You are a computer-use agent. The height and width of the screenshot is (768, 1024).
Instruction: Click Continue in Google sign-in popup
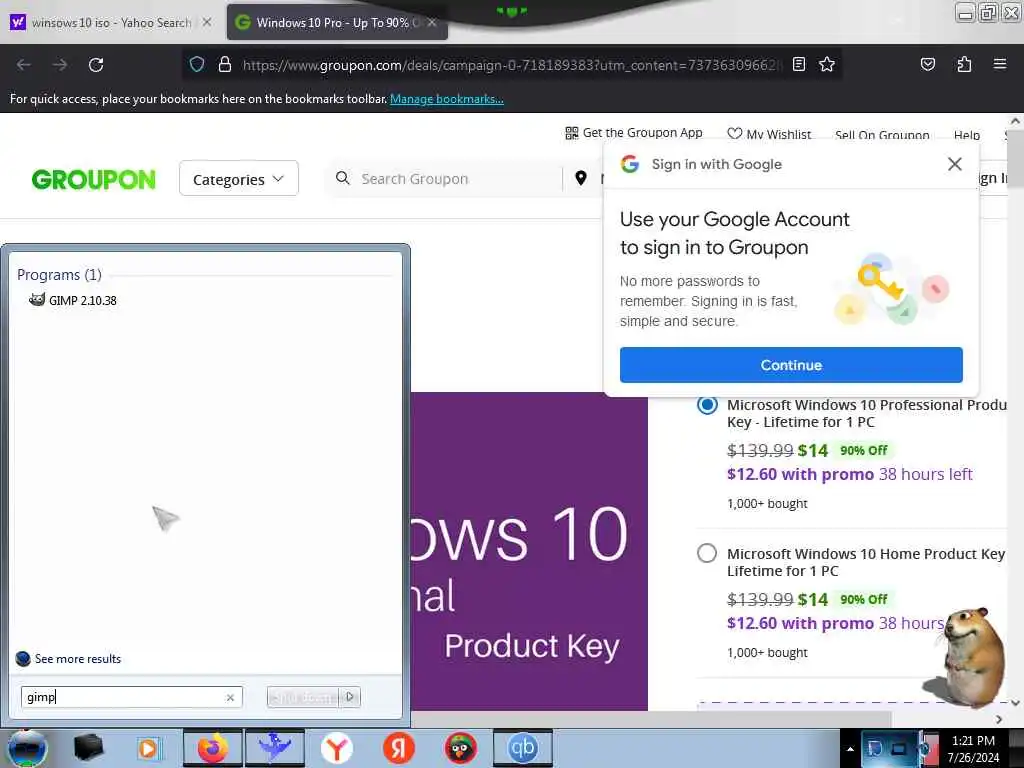[x=791, y=365]
